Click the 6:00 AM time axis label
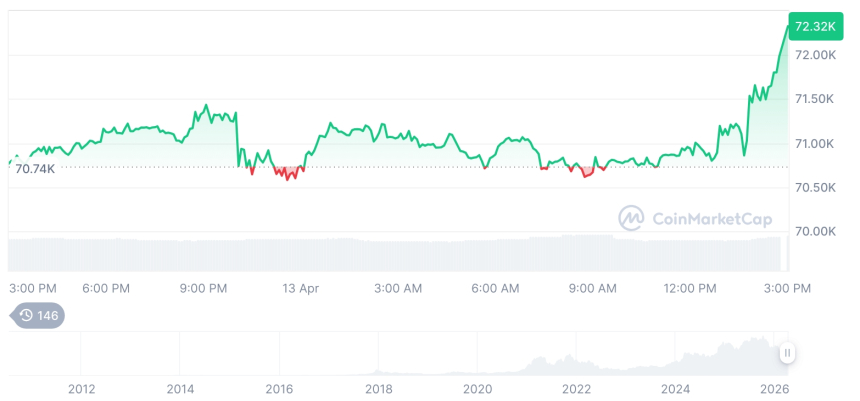The height and width of the screenshot is (401, 860). pos(495,288)
